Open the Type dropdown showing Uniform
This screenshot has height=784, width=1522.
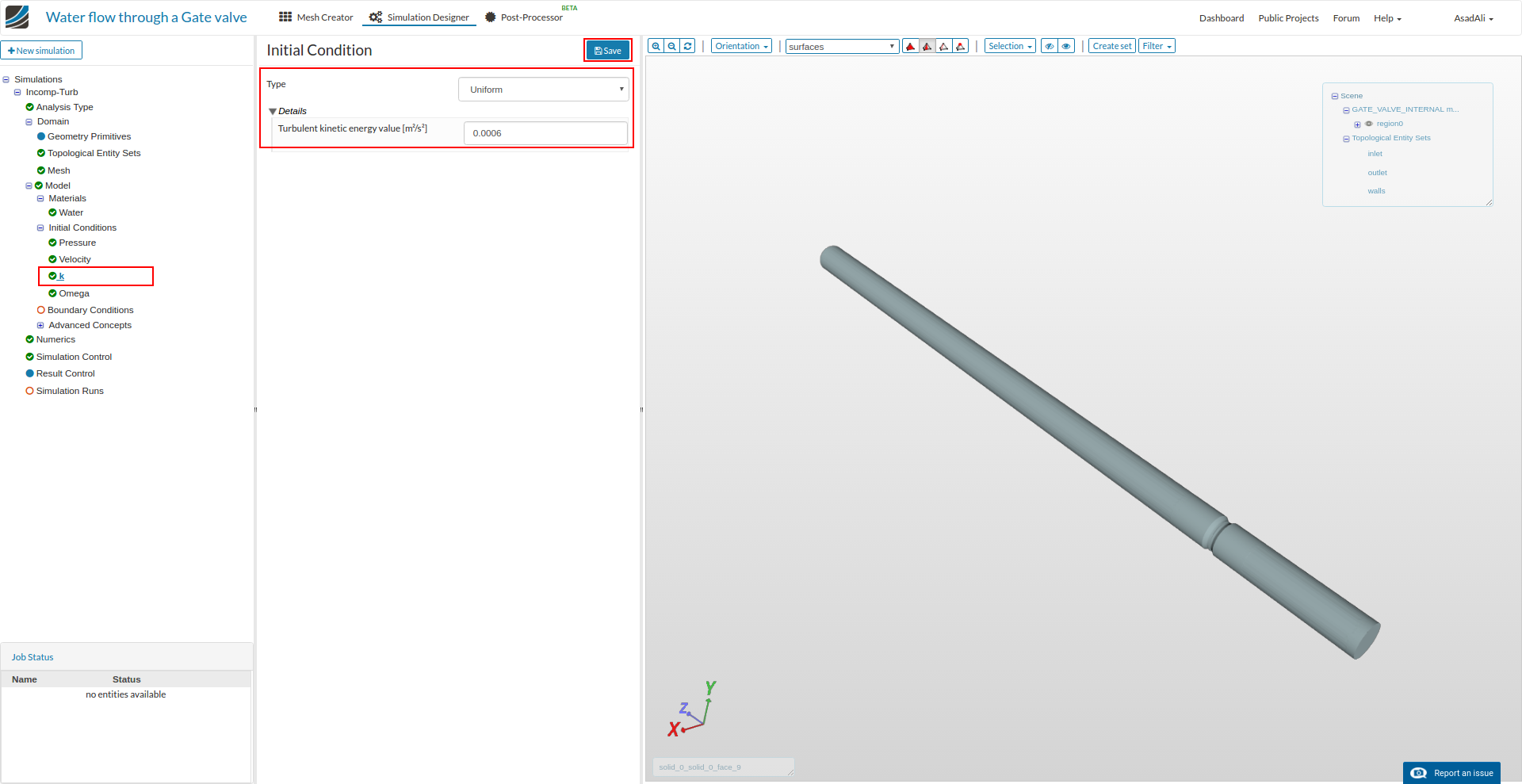click(x=544, y=90)
